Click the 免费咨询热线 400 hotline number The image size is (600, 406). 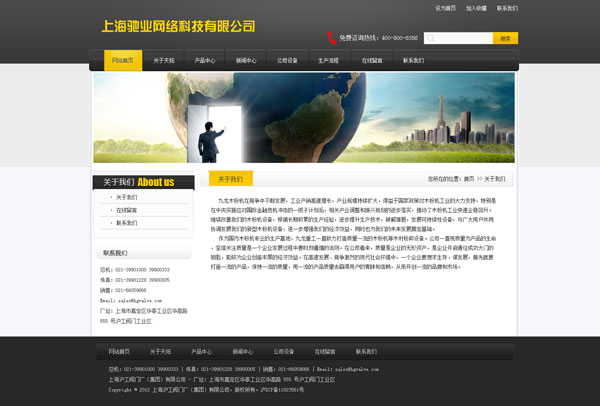click(x=378, y=38)
